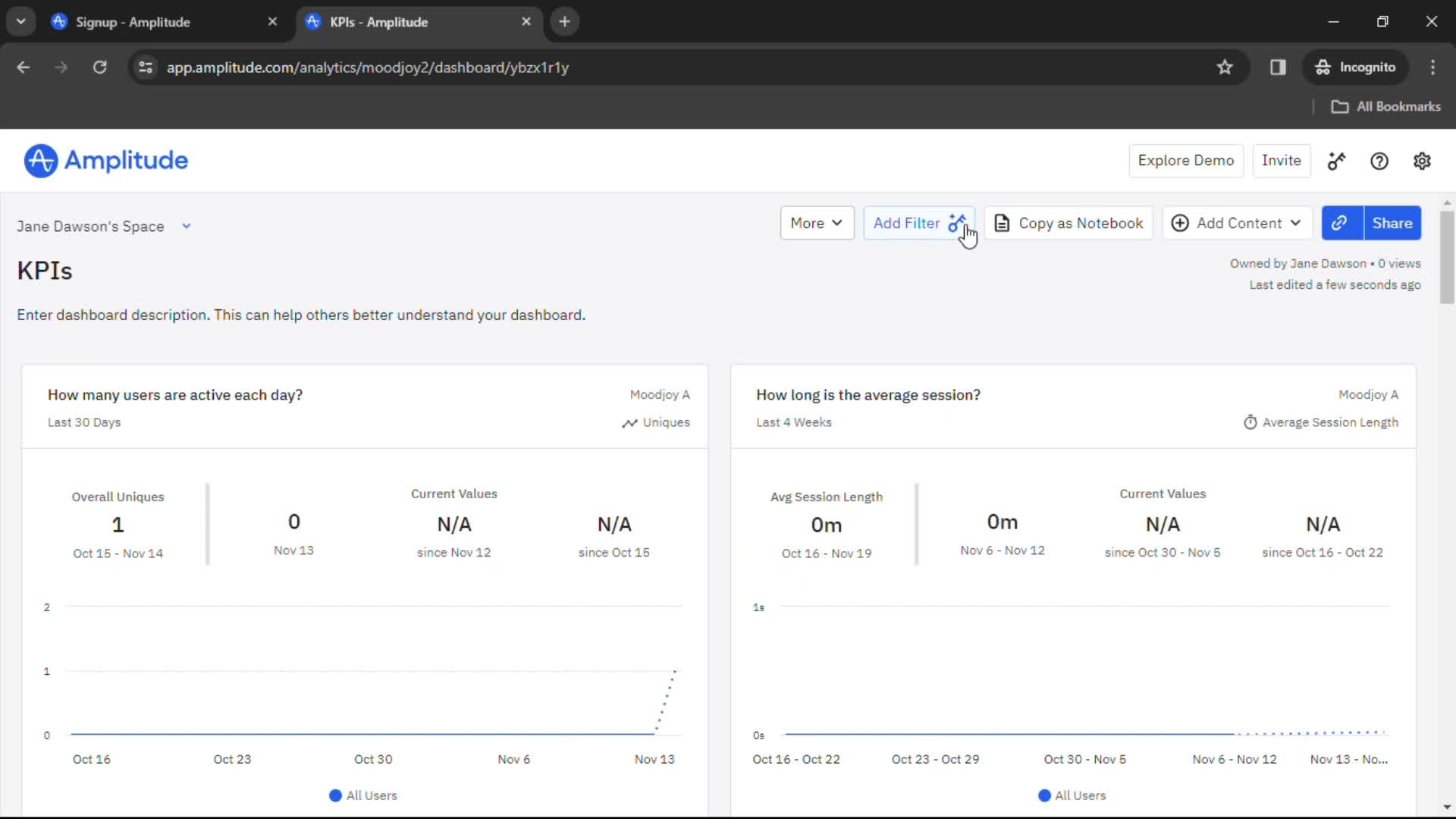Image resolution: width=1456 pixels, height=819 pixels.
Task: Click the Add Filter button
Action: coord(918,223)
